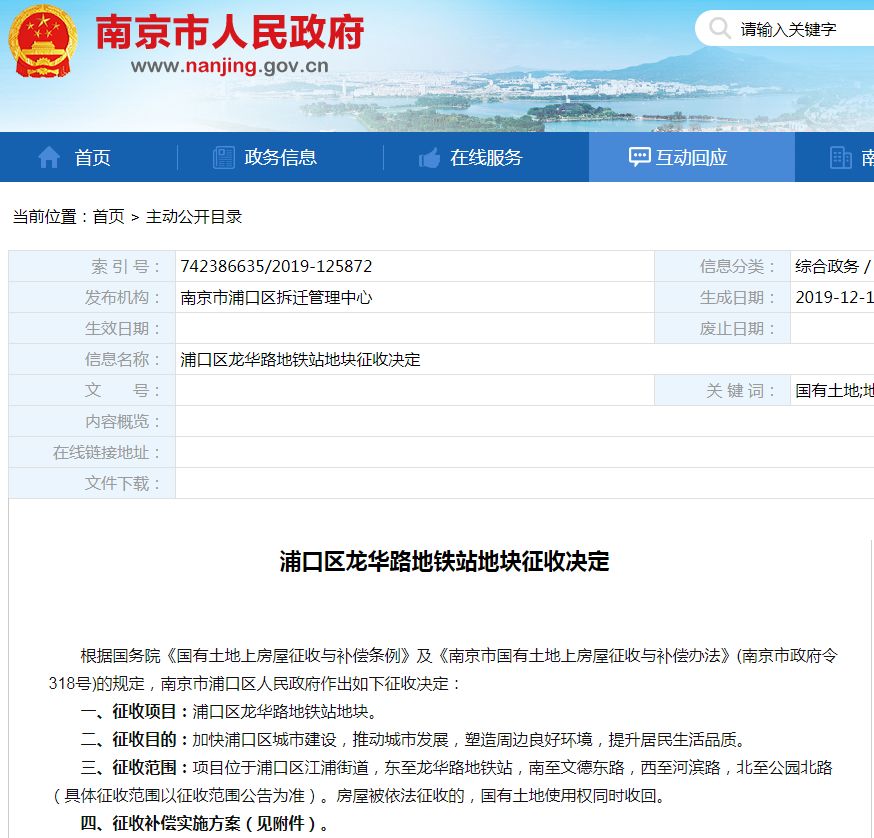Click the home icon beside 首页
874x838 pixels.
click(49, 156)
